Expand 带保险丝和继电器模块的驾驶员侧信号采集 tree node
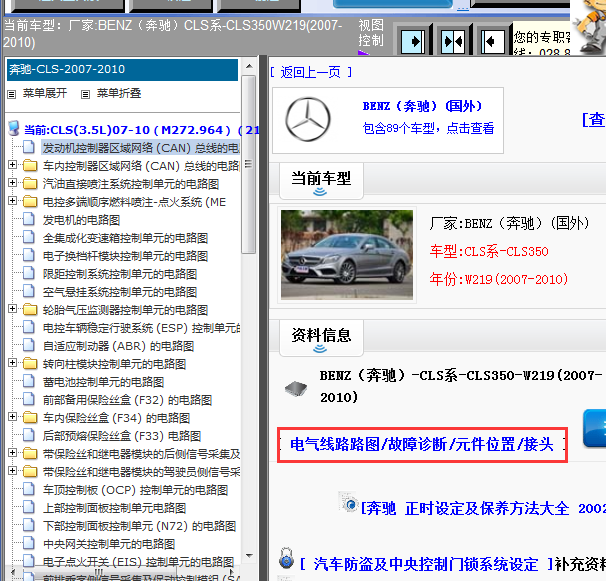 [x=12, y=470]
